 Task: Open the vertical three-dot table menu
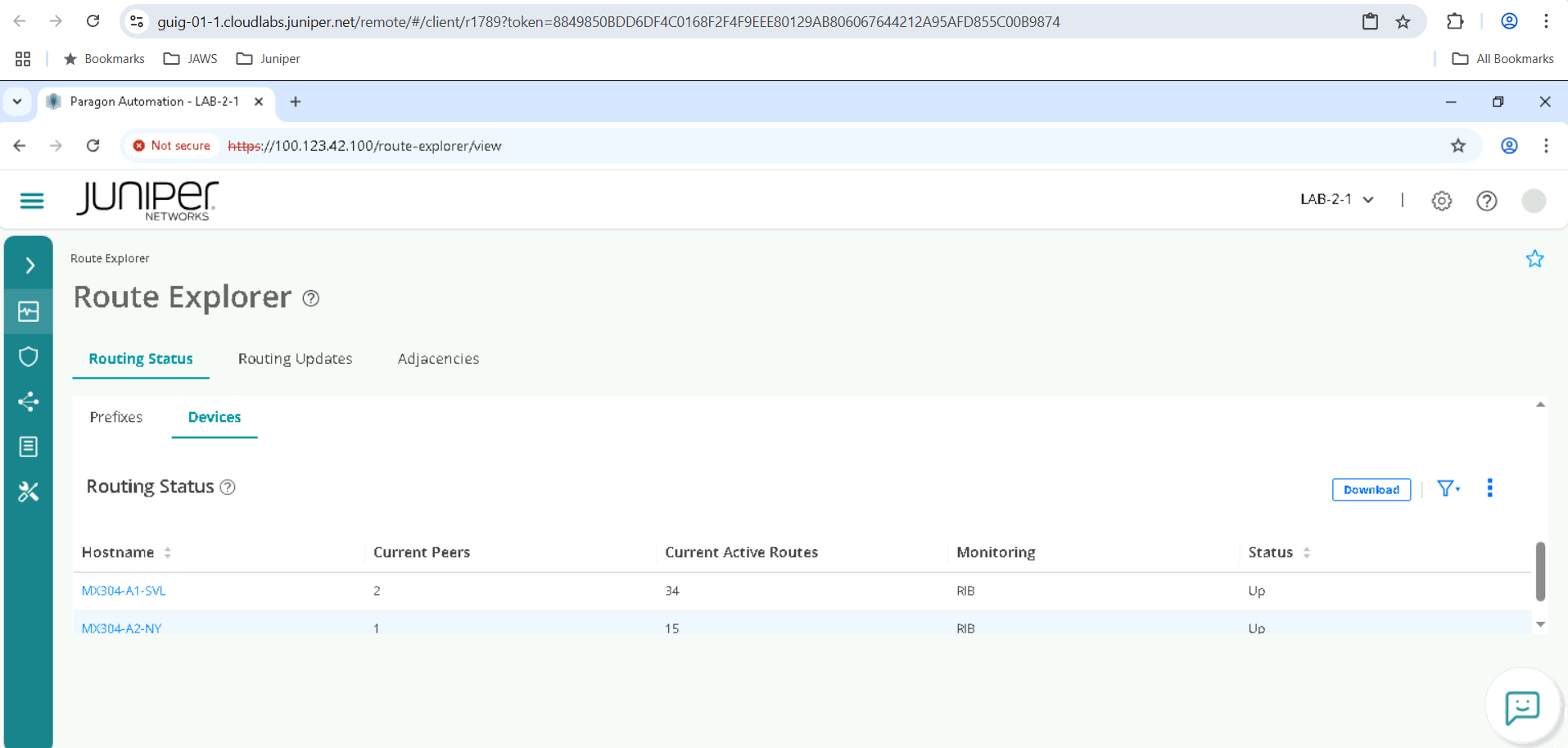click(x=1489, y=488)
